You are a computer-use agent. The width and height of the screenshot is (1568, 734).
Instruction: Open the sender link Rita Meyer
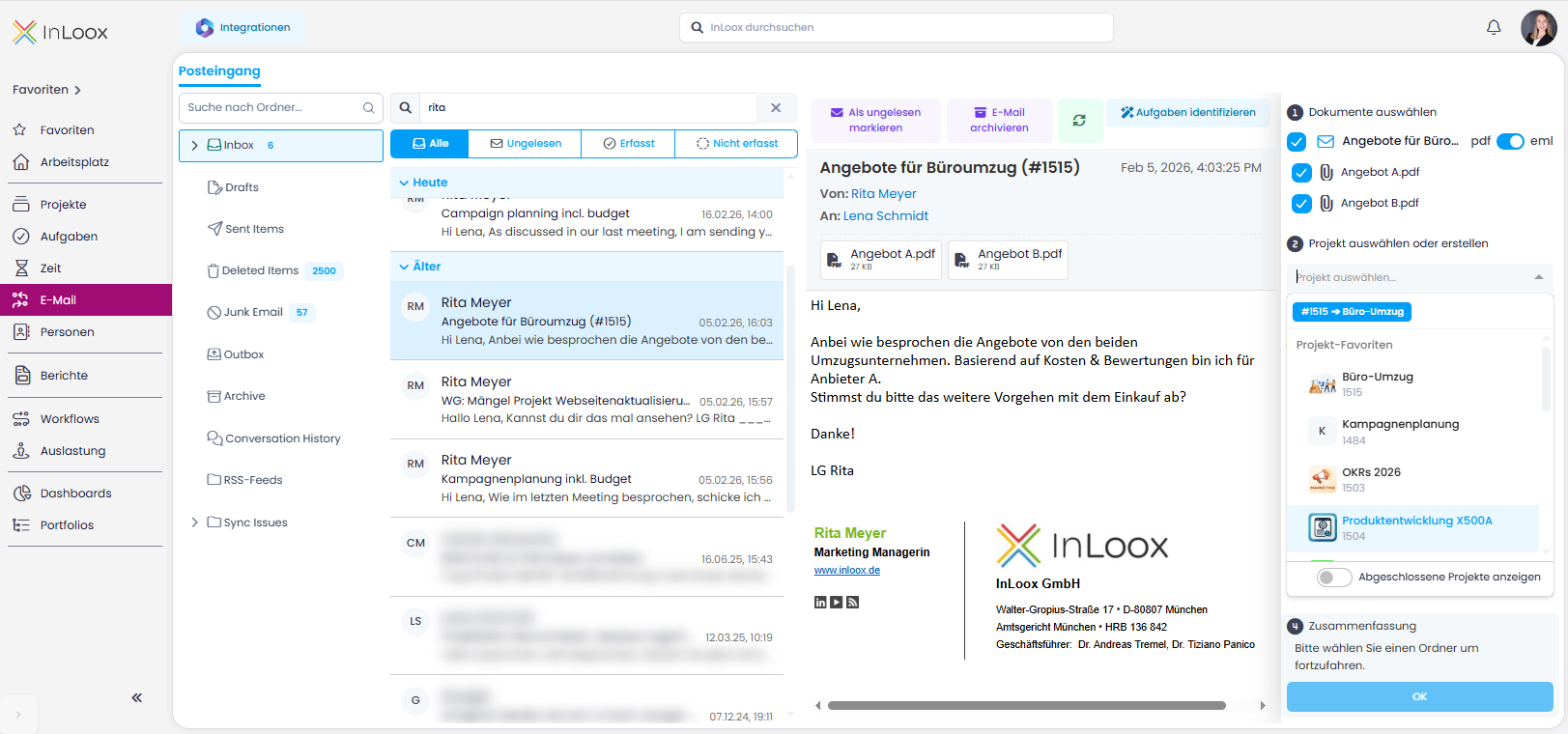coord(884,194)
